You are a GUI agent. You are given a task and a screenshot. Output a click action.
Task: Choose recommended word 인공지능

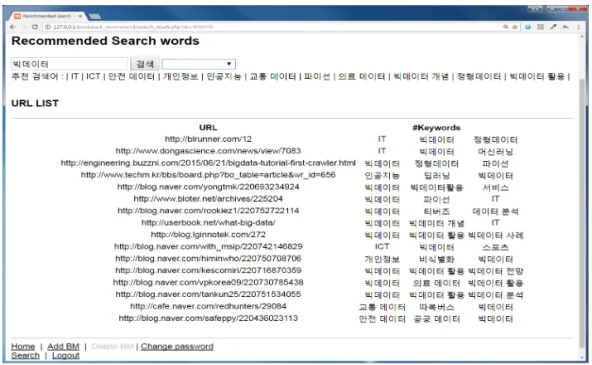click(224, 76)
